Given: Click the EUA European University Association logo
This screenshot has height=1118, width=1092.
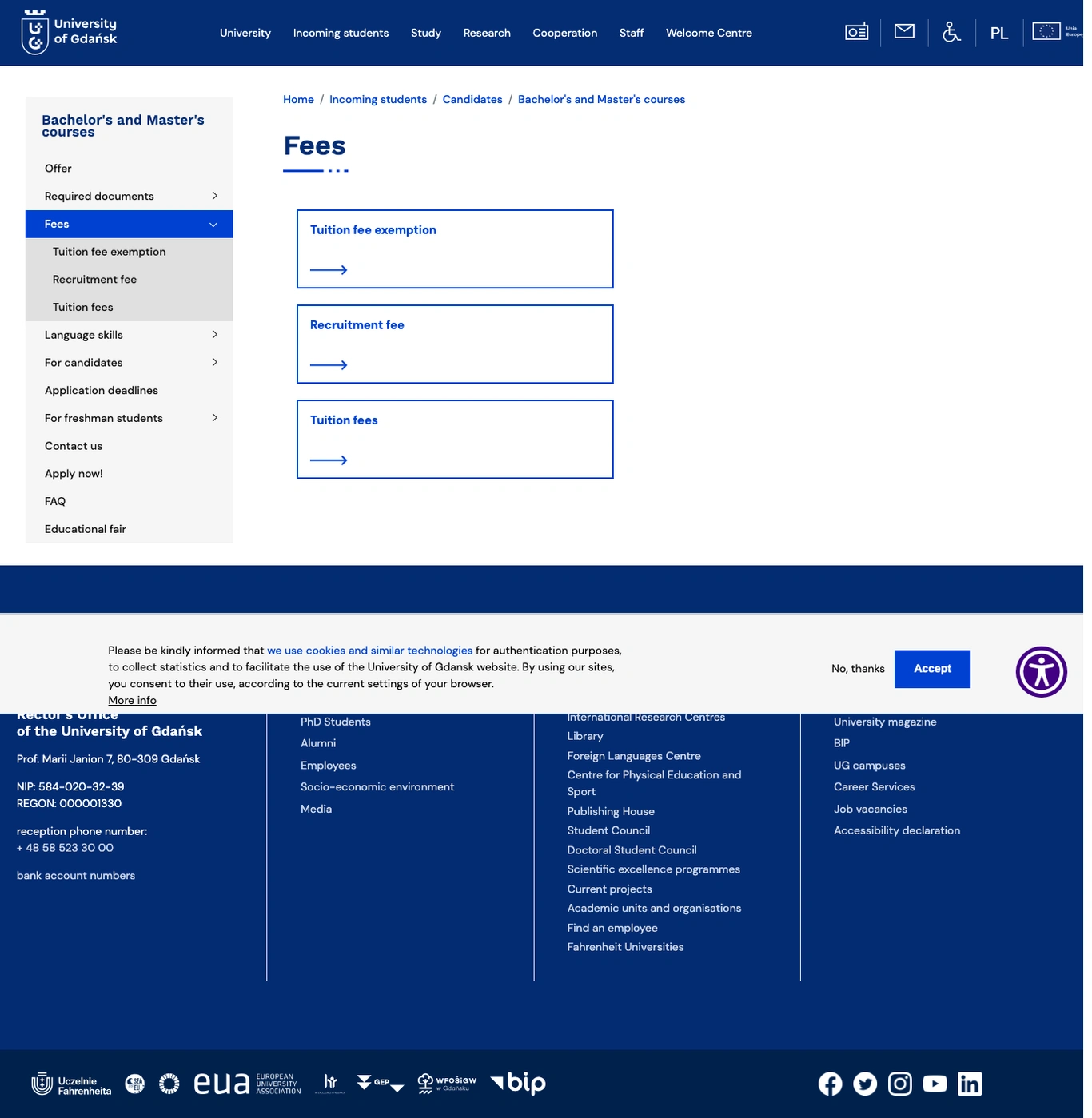Looking at the screenshot, I should coord(247,1084).
